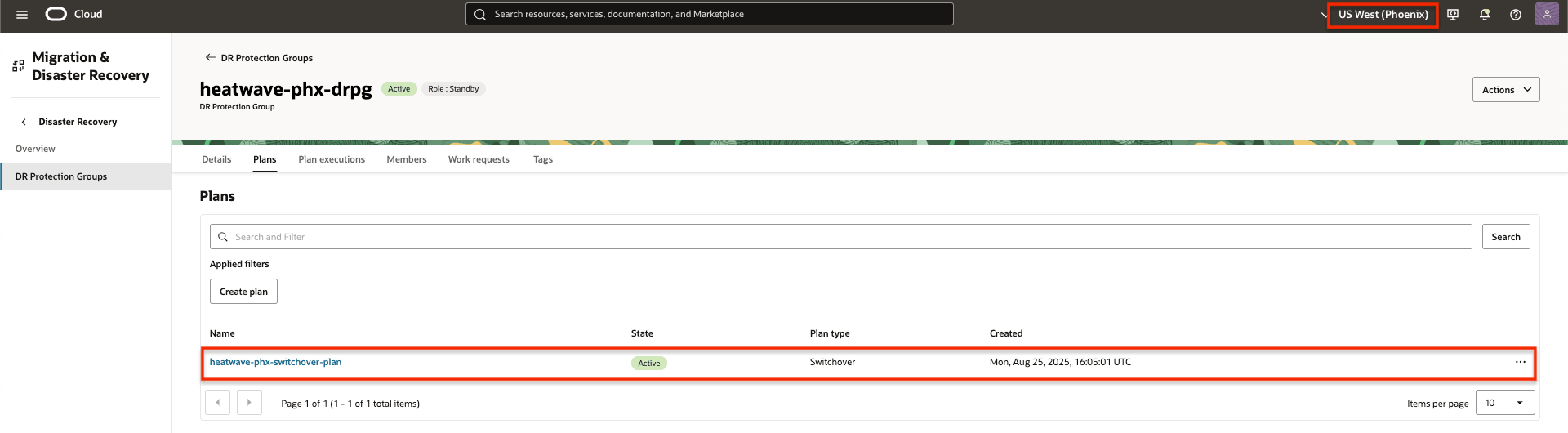Image resolution: width=1568 pixels, height=433 pixels.
Task: Click Disaster Recovery in the sidebar
Action: (78, 122)
